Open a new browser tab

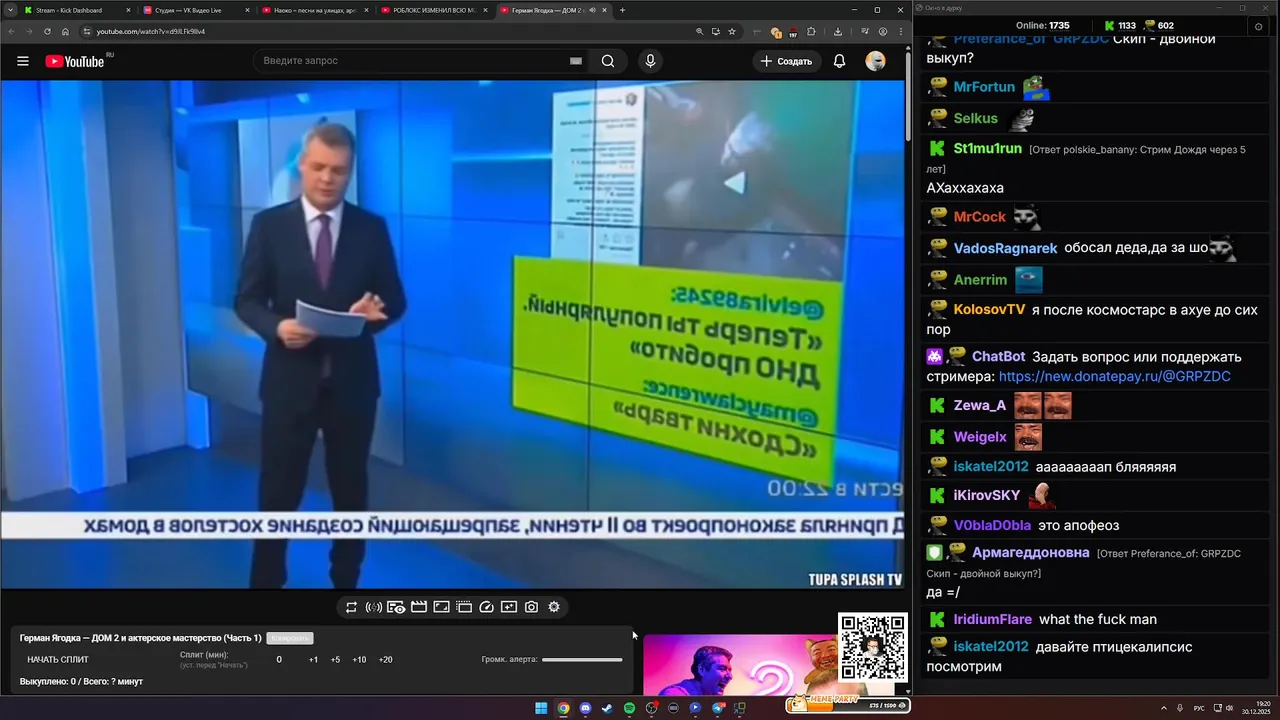coord(622,10)
